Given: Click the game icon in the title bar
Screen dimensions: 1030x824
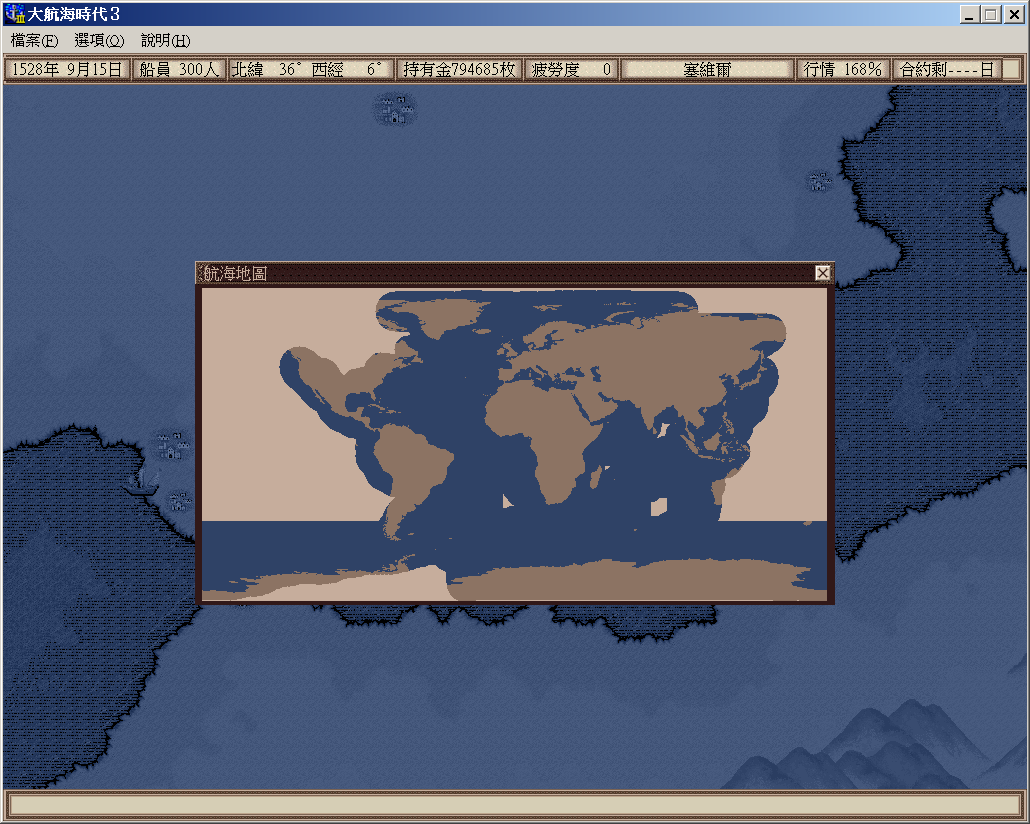Looking at the screenshot, I should click(x=15, y=14).
